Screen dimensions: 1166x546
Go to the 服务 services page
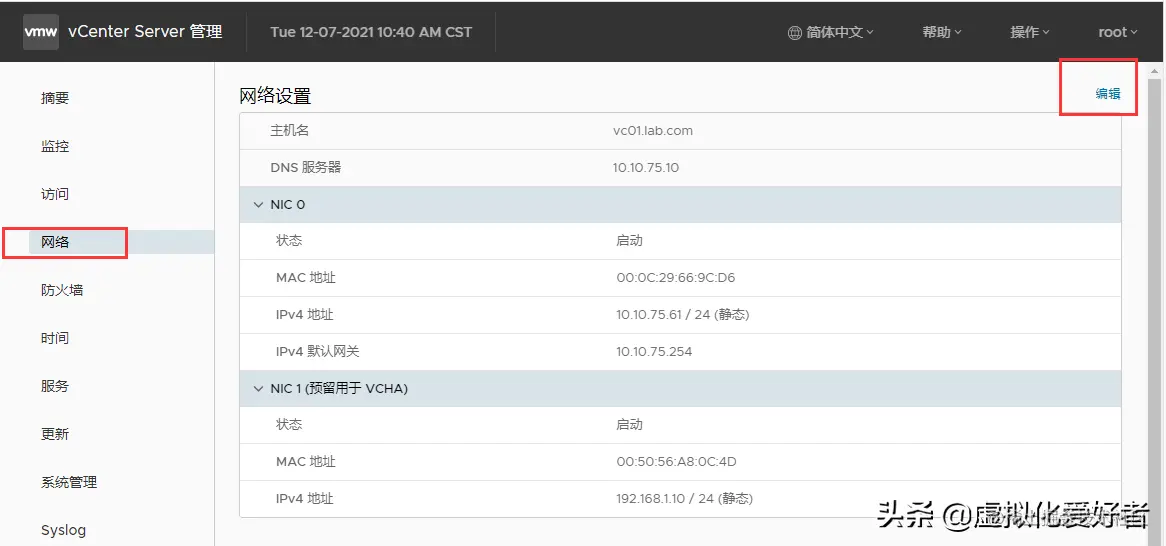click(x=55, y=386)
